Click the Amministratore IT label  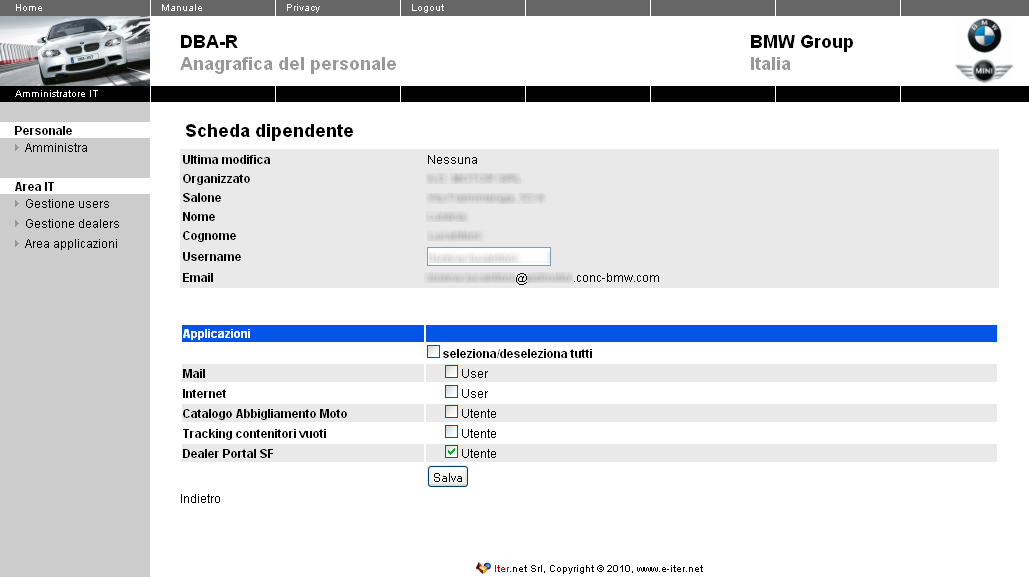coord(56,94)
